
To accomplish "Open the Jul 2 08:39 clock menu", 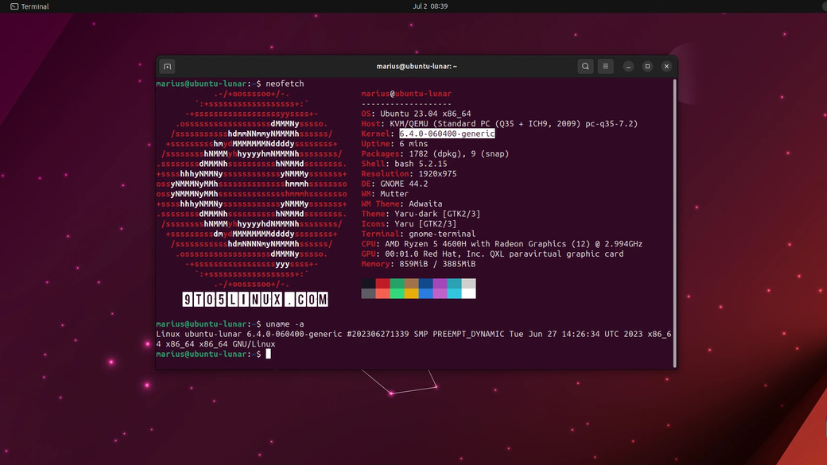I will [x=429, y=6].
